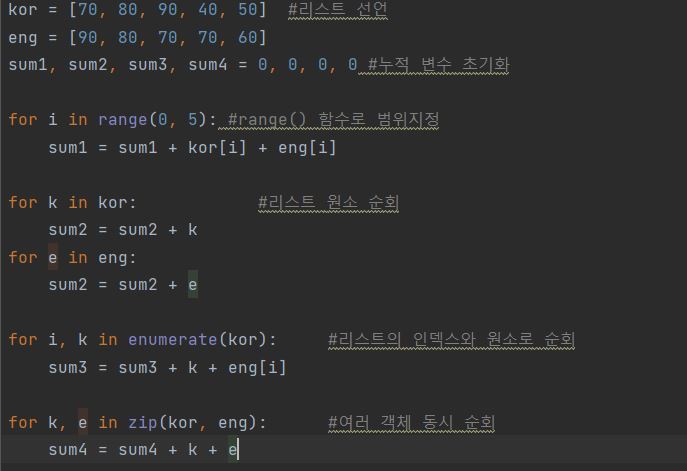This screenshot has height=471, width=687.
Task: Click 'zip' in the last for loop
Action: pyautogui.click(x=142, y=422)
